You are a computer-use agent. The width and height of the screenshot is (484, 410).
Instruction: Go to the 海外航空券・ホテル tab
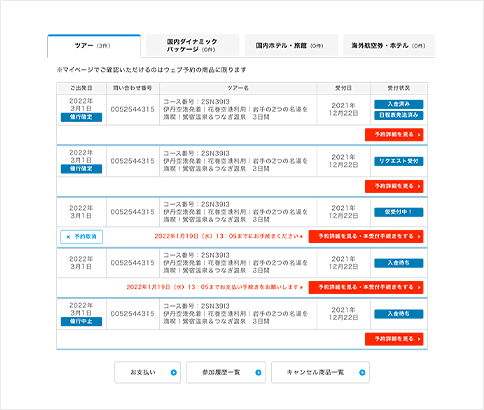[x=389, y=46]
